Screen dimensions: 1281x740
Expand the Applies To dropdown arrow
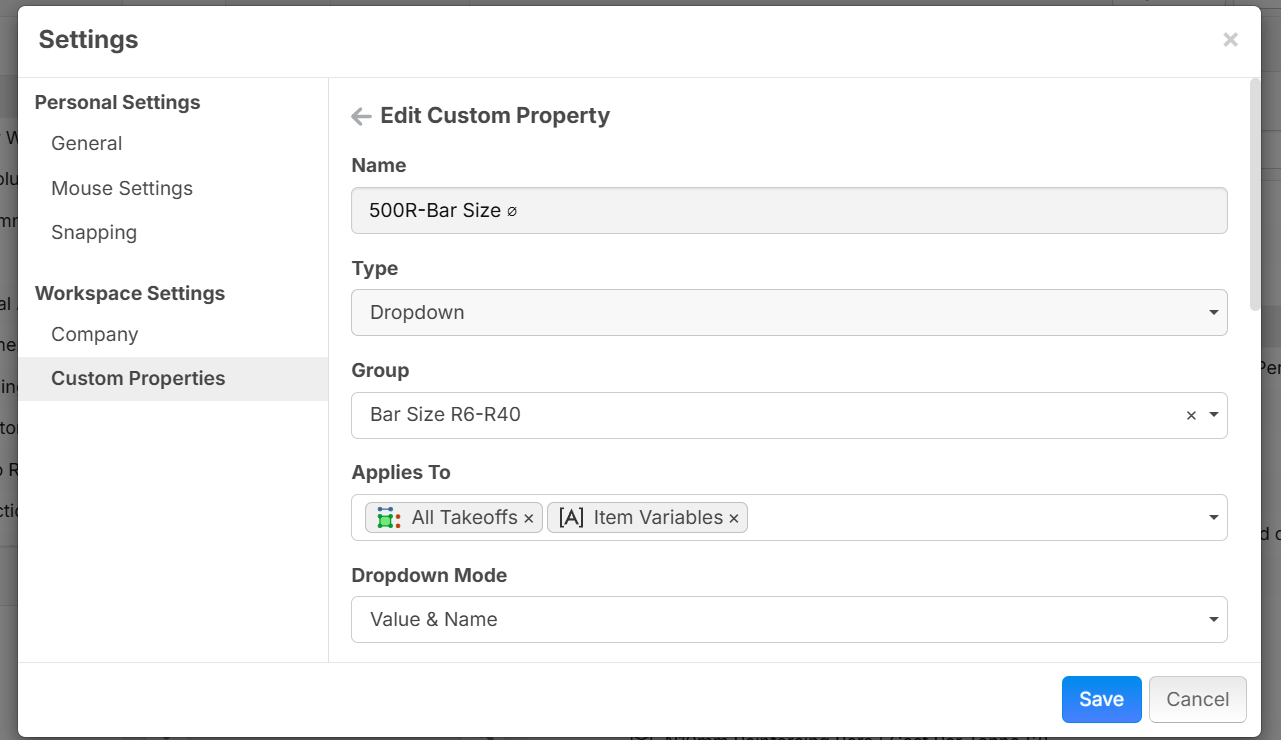pyautogui.click(x=1213, y=518)
